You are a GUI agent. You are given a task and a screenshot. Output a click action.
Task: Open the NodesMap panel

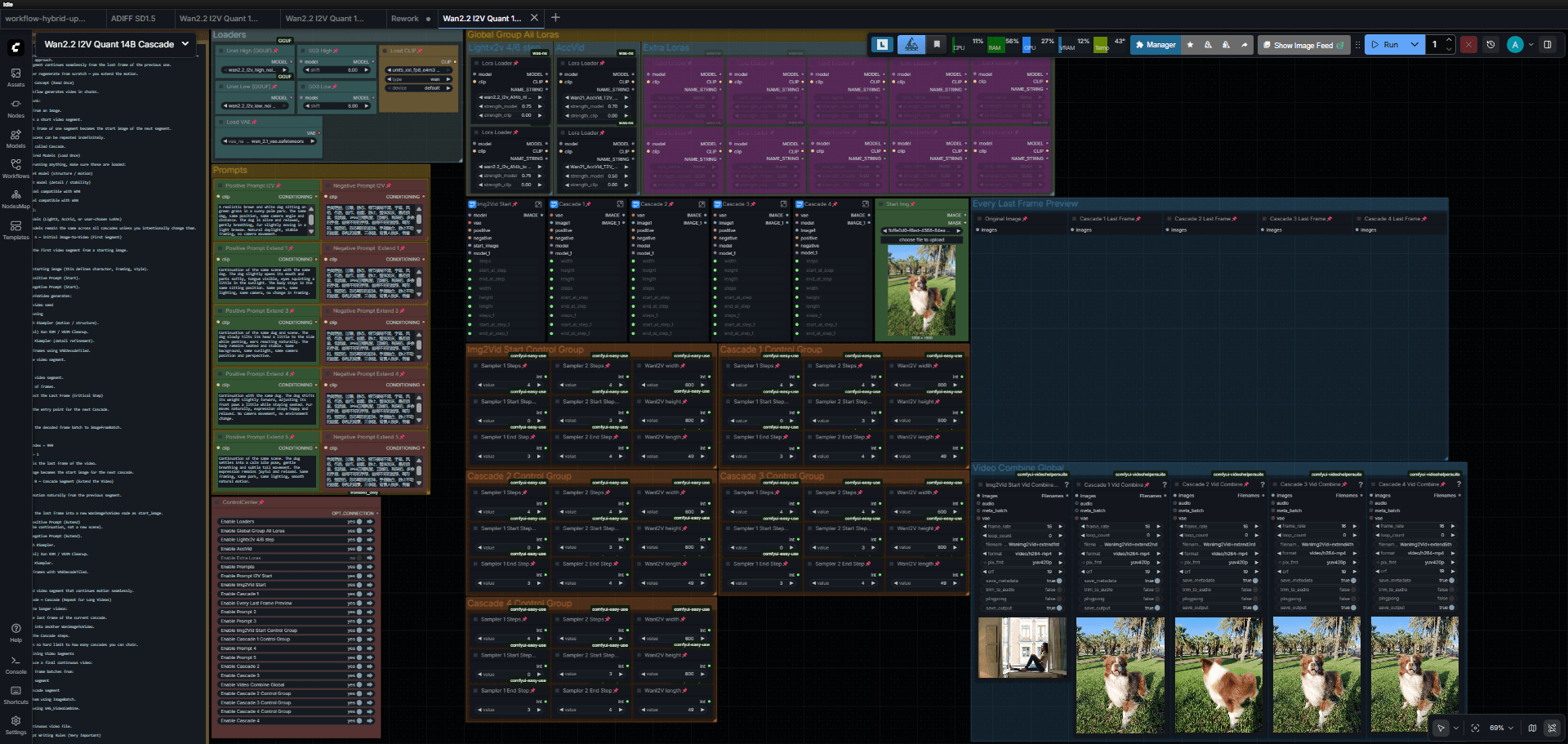click(16, 199)
